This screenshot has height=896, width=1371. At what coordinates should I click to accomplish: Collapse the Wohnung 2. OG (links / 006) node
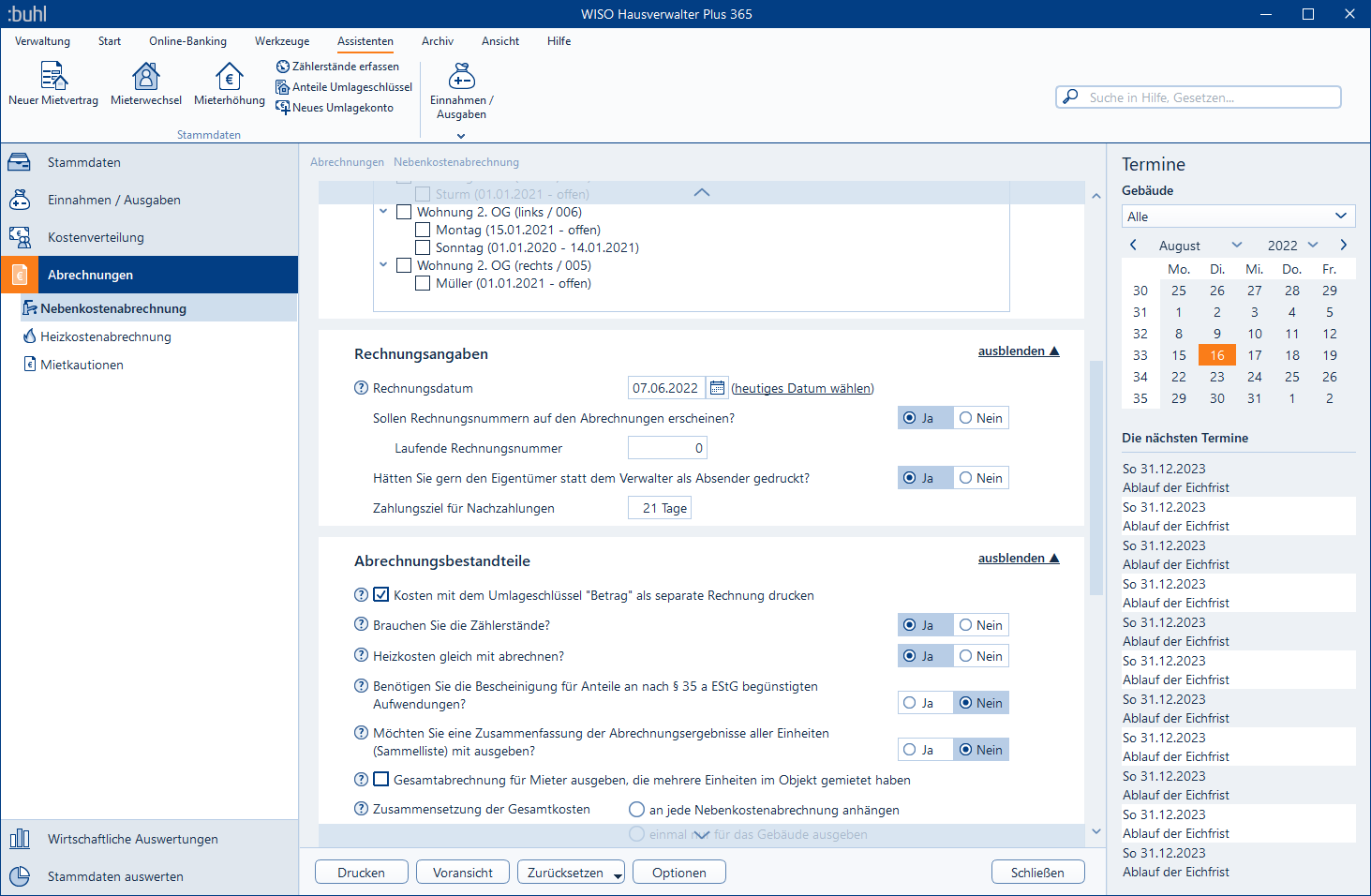pyautogui.click(x=383, y=212)
